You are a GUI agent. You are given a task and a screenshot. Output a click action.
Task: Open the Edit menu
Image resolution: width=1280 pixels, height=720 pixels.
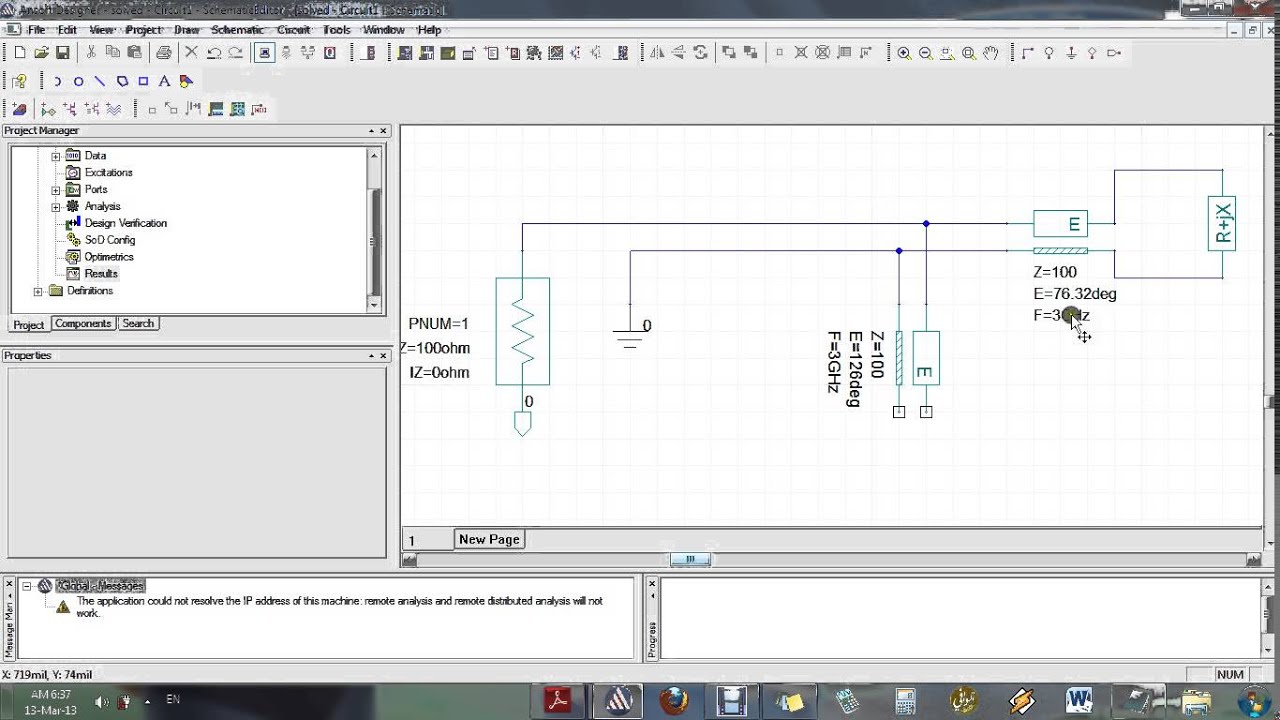67,30
